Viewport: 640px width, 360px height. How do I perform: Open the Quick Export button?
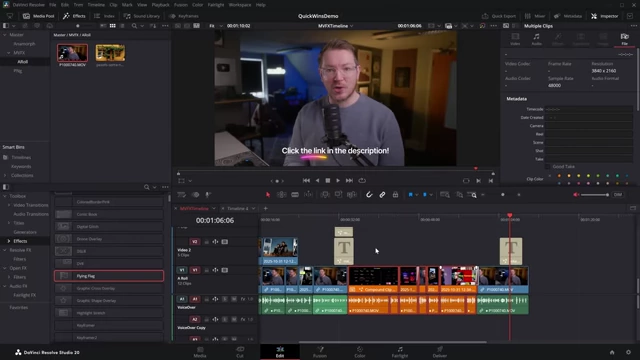point(499,16)
